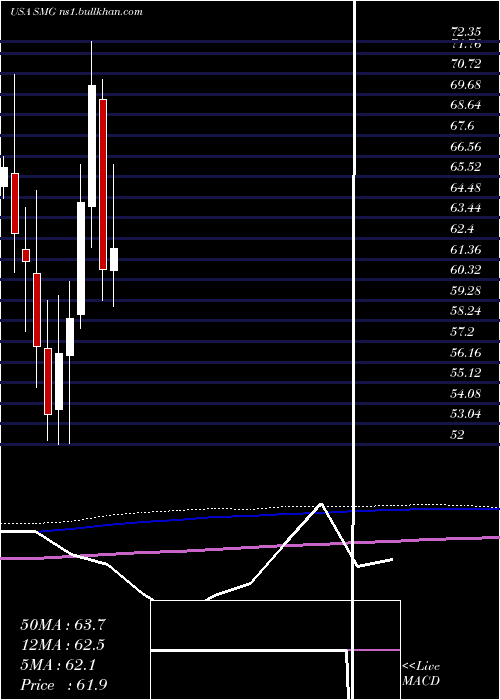Select the tallest white candlestick body near 69.68
The image size is (500, 700).
point(92,146)
